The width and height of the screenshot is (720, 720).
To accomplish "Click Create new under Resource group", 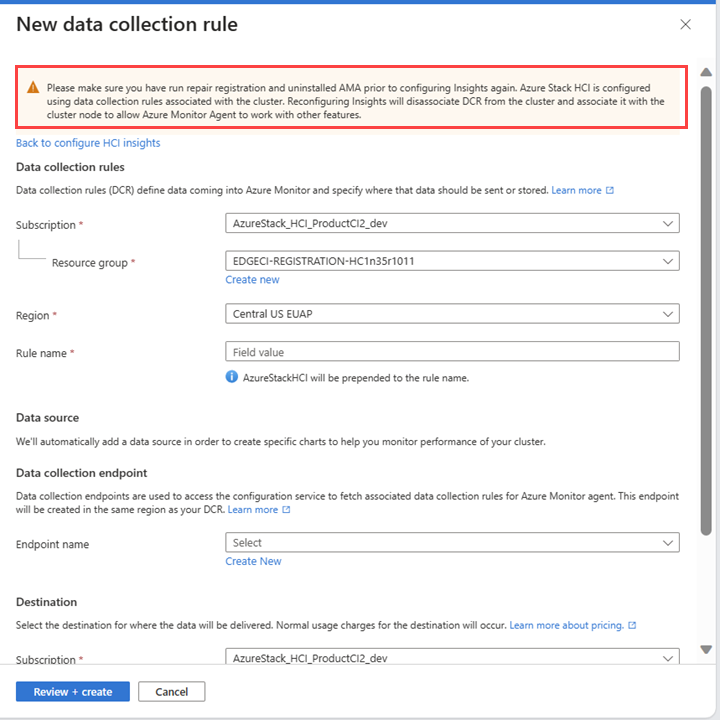I will pos(252,280).
